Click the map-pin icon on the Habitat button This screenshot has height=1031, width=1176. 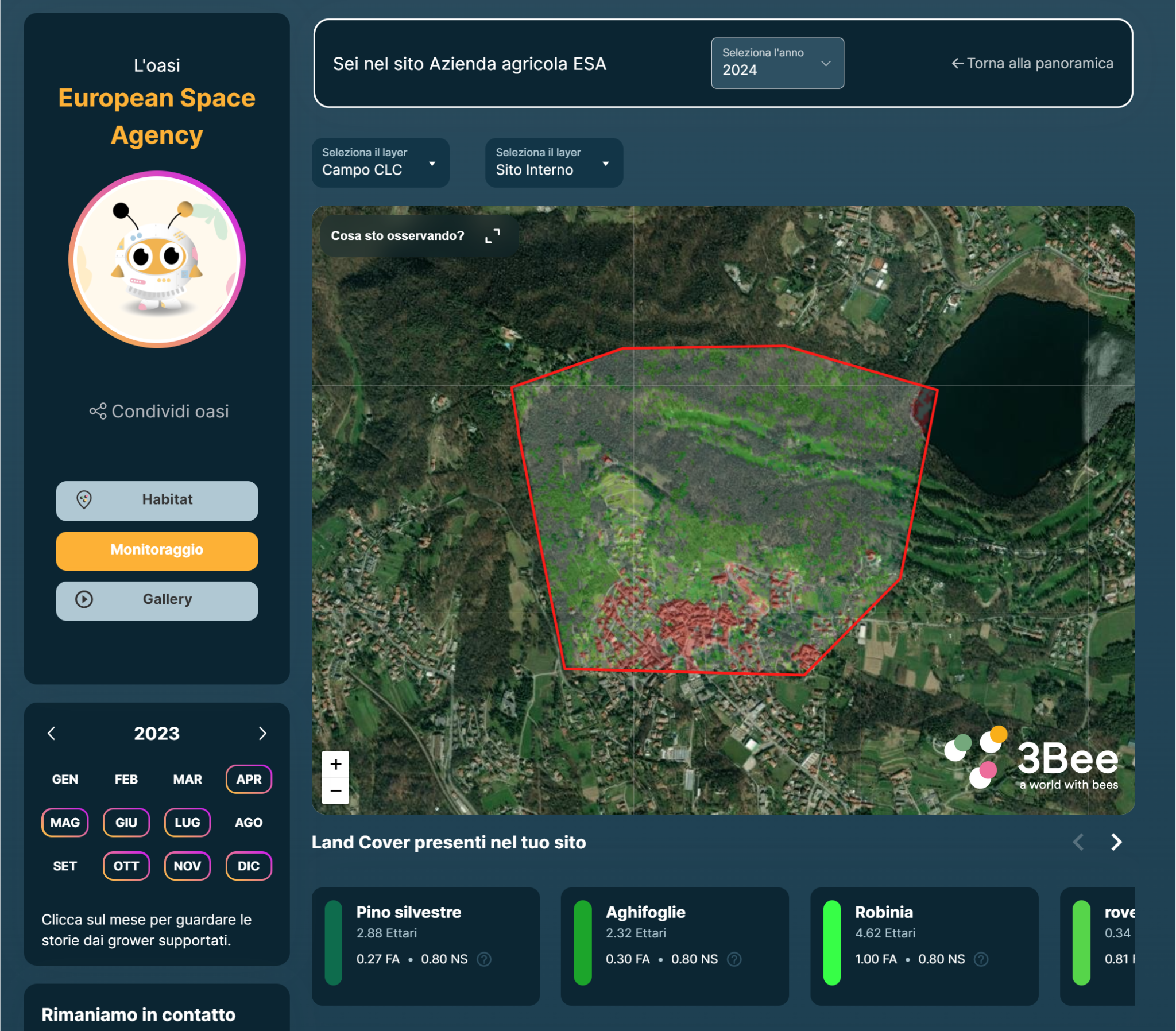click(x=84, y=499)
